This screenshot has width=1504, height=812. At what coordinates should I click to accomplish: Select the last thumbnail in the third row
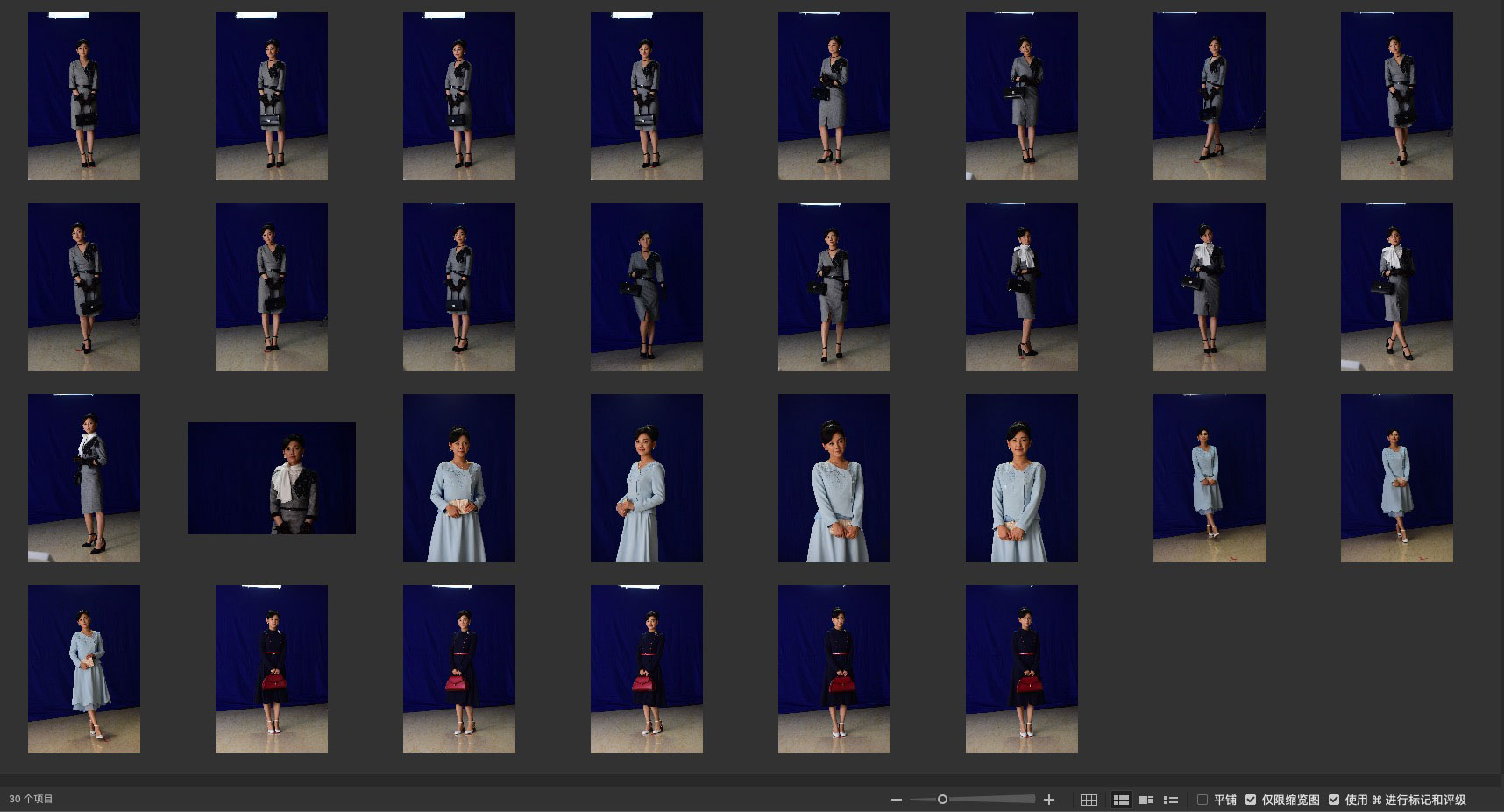(x=1396, y=478)
